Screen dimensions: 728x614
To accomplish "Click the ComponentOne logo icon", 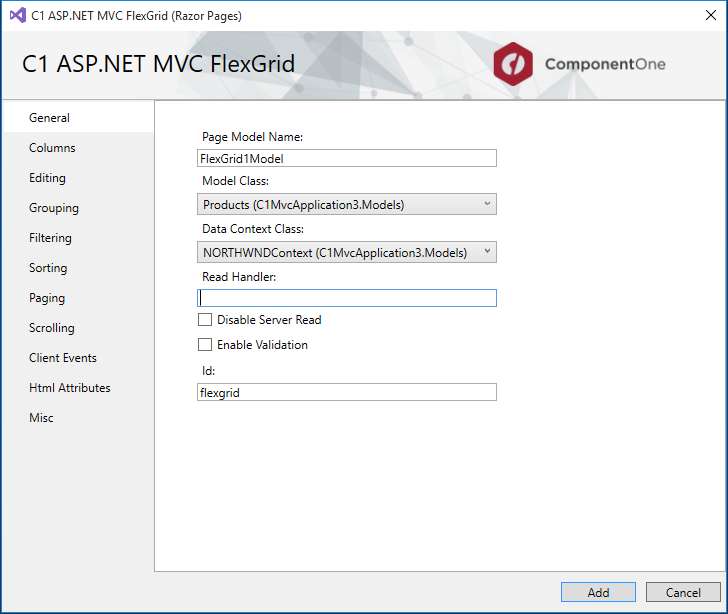I will (x=513, y=64).
